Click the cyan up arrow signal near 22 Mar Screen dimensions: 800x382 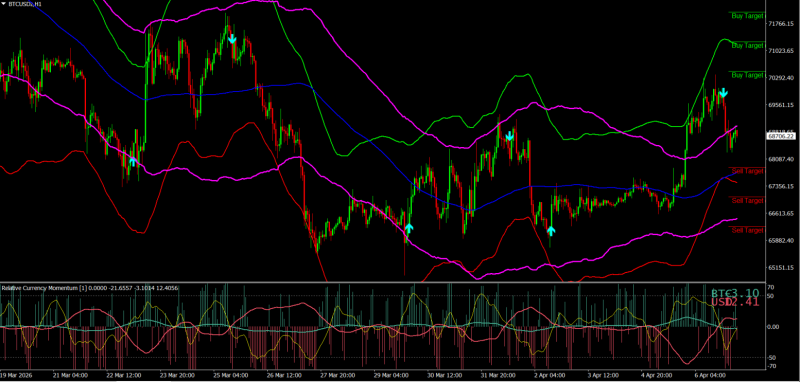click(133, 161)
